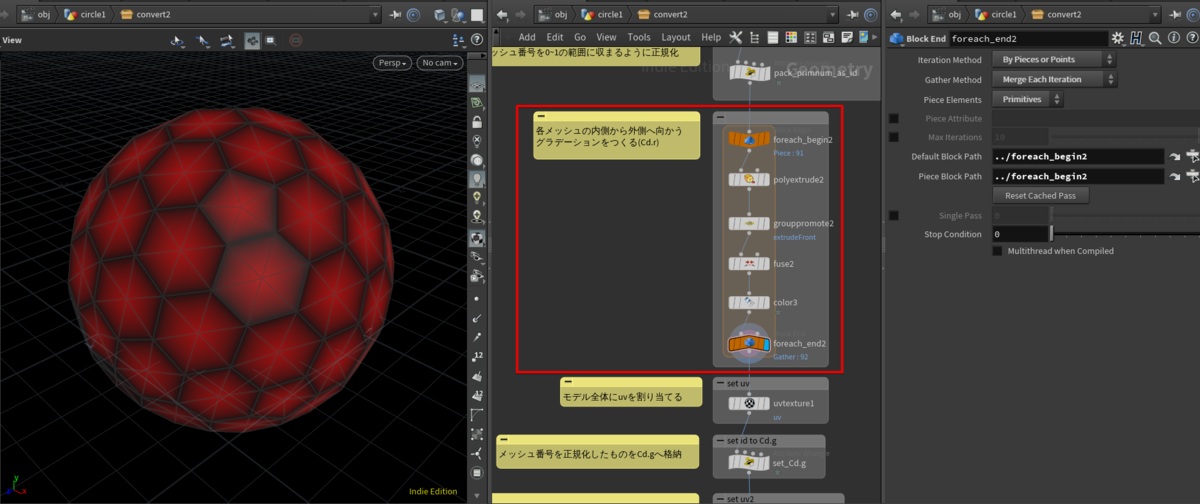Toggle Multithread when Compiled checkbox

click(x=997, y=251)
